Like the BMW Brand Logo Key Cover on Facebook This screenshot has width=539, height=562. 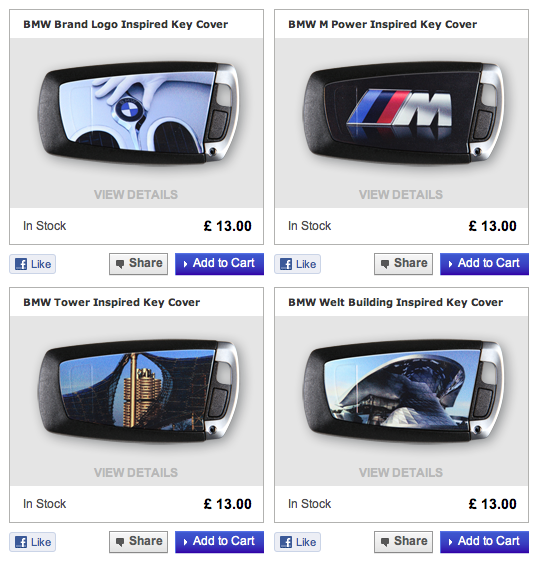pyautogui.click(x=33, y=264)
